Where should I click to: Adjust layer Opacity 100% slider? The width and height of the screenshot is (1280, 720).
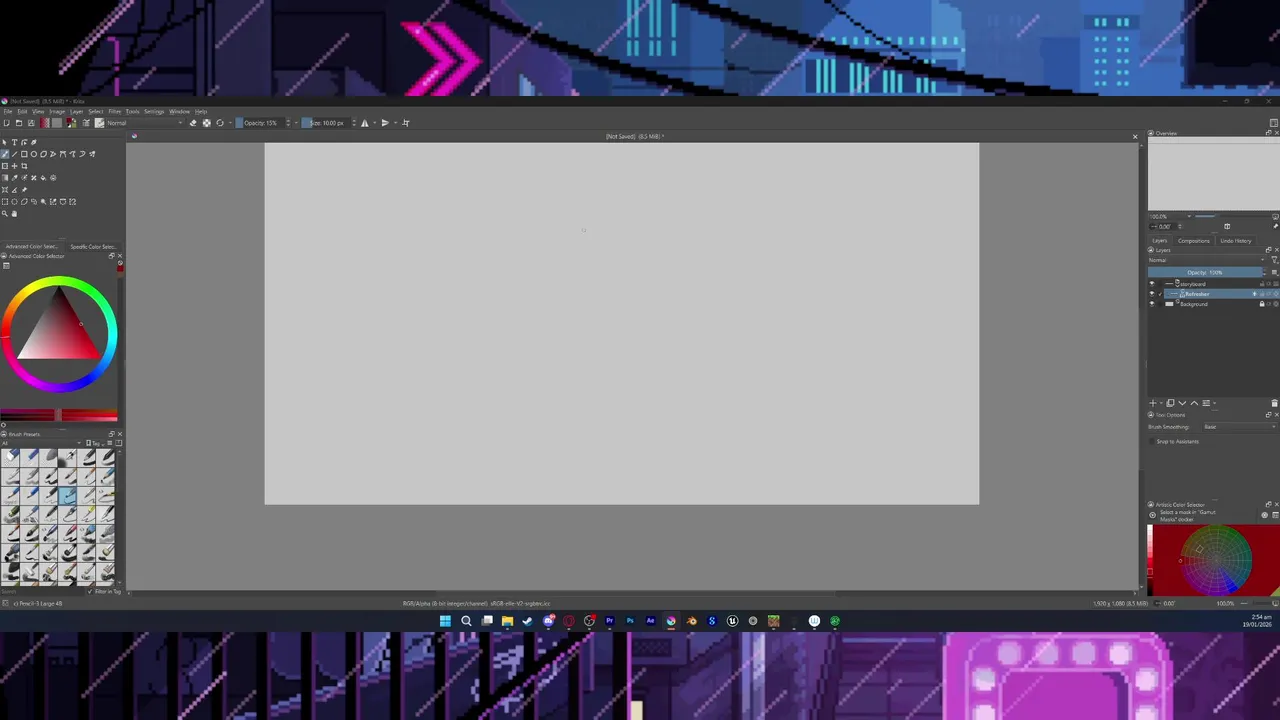[x=1205, y=272]
